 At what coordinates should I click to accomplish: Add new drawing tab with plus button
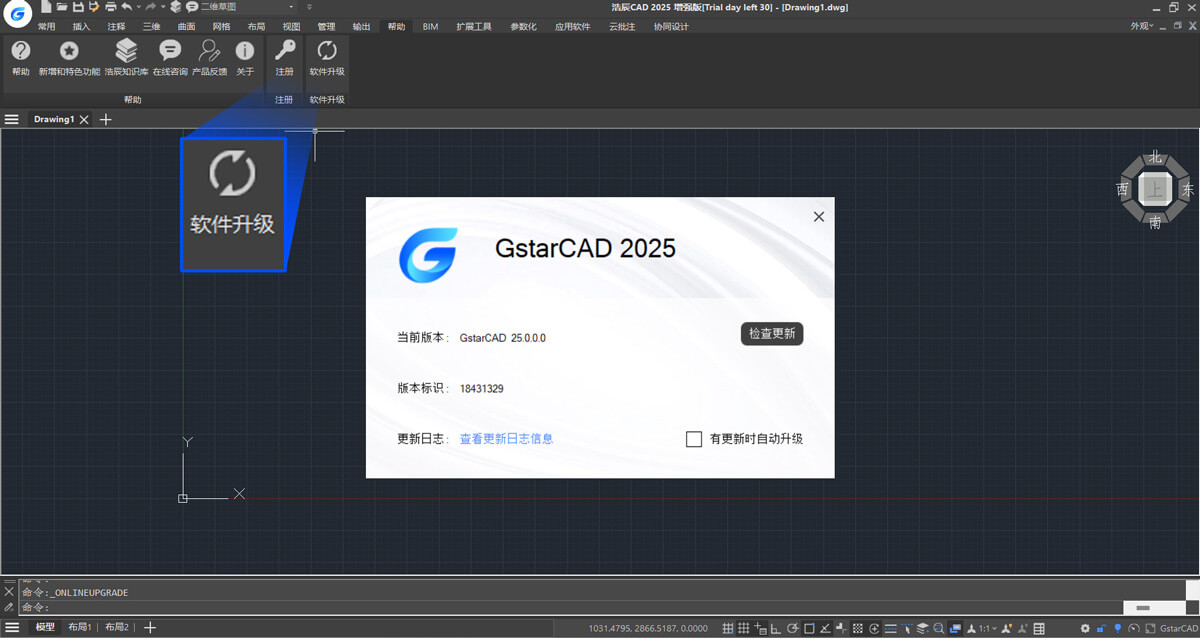tap(105, 119)
